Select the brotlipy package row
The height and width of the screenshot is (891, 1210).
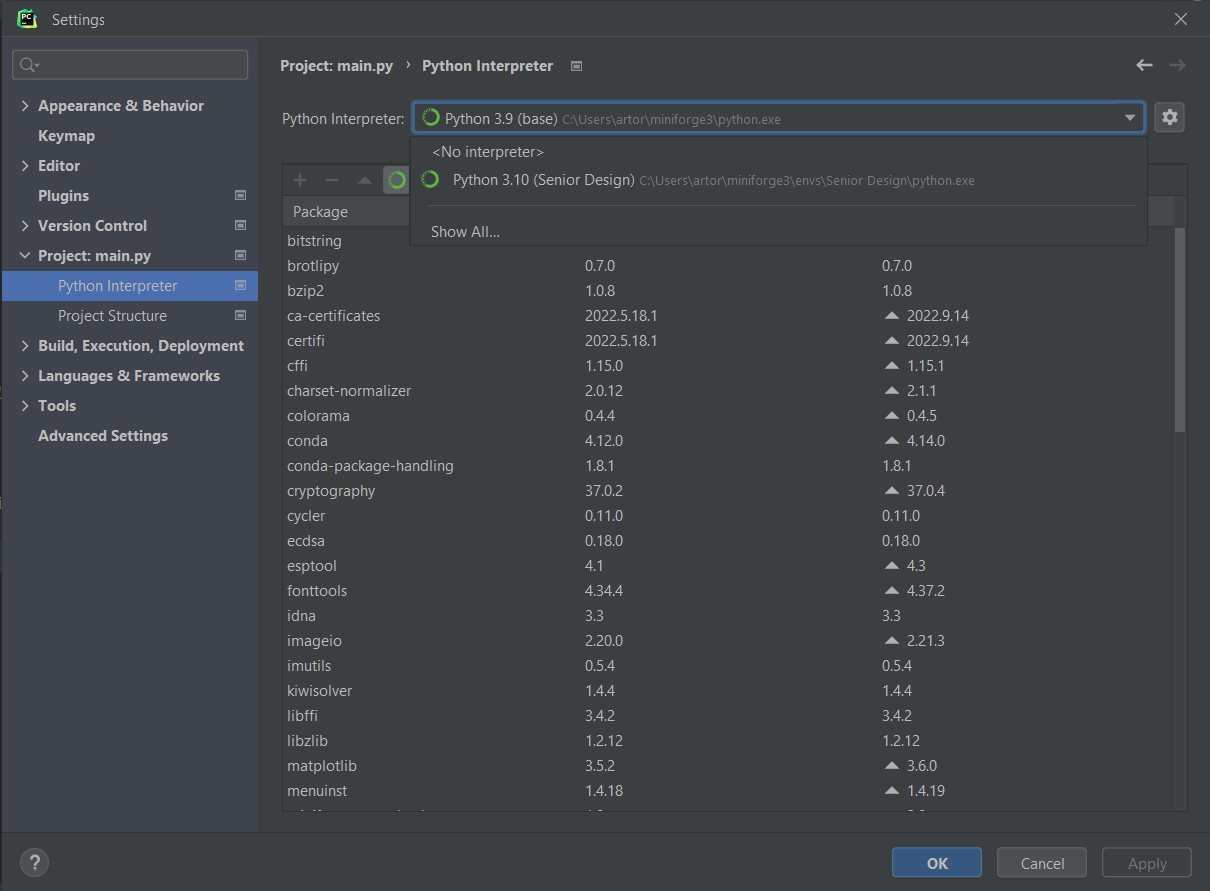pyautogui.click(x=728, y=266)
